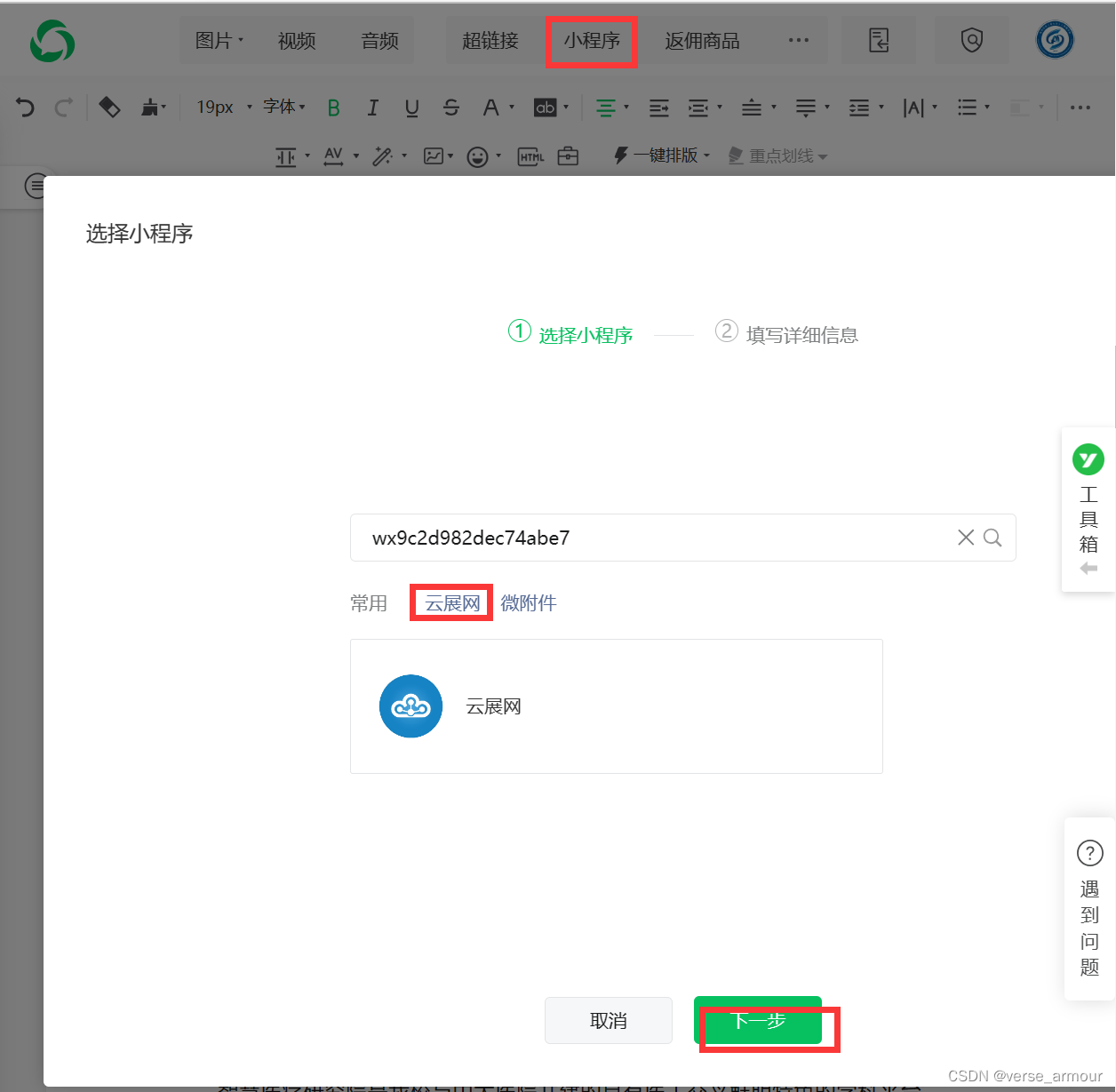The width and height of the screenshot is (1116, 1092).
Task: Click the 小程序 mini program menu
Action: [x=592, y=41]
